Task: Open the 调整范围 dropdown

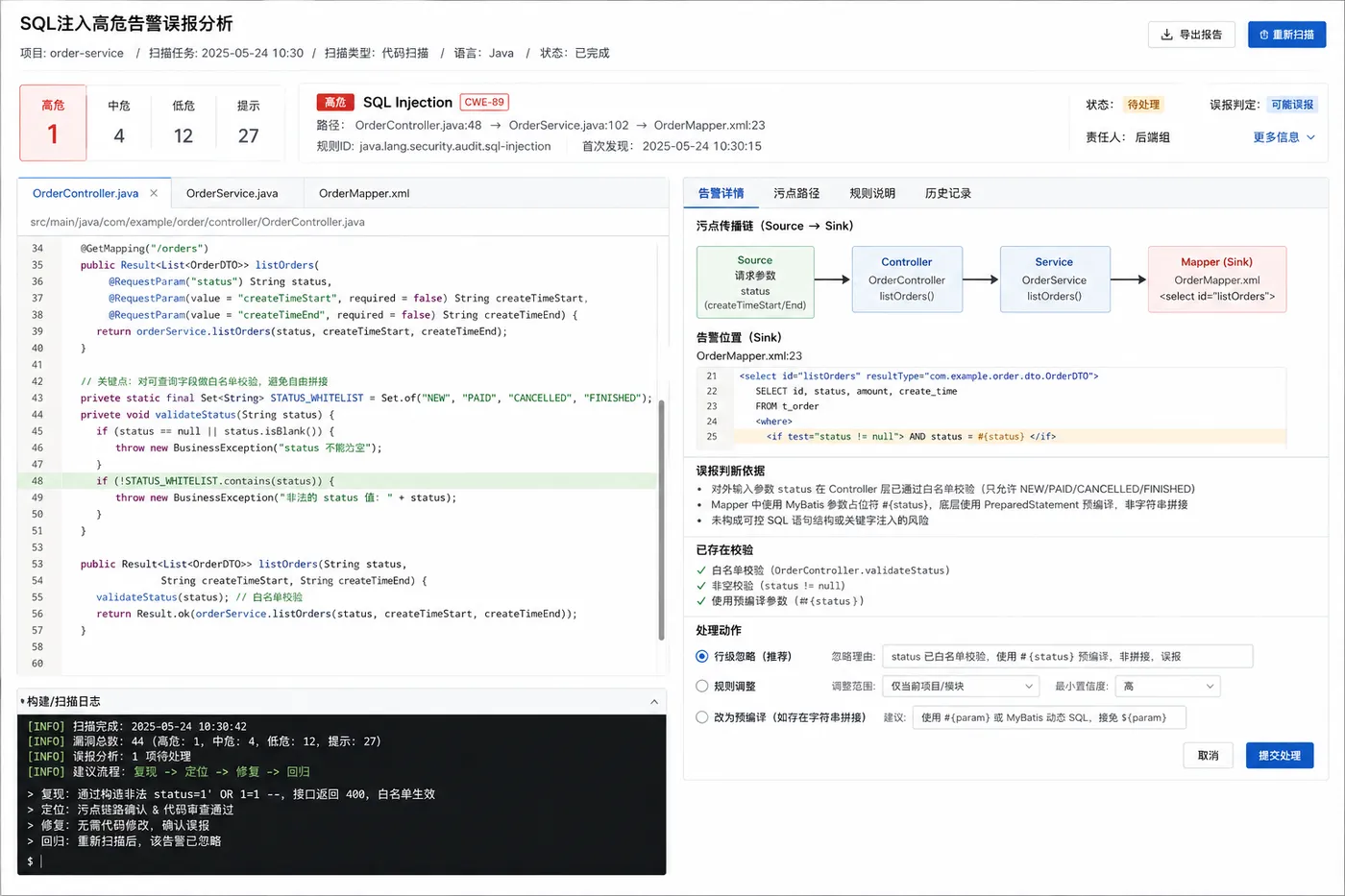Action: (962, 687)
